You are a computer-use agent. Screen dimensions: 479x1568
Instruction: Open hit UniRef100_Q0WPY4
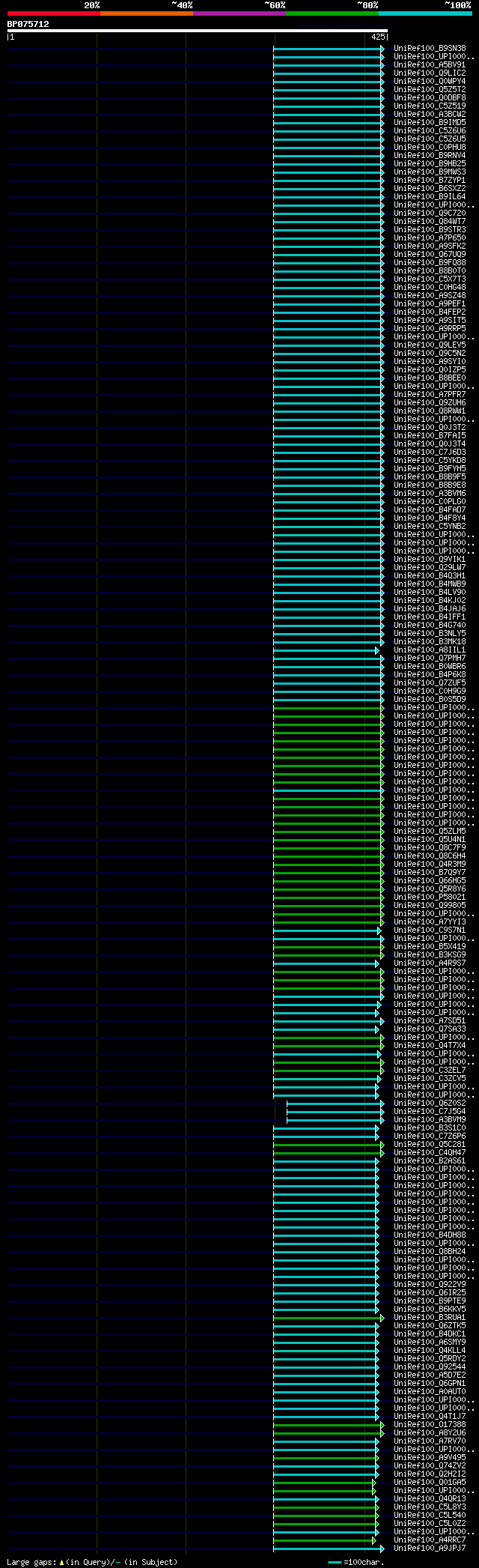430,82
